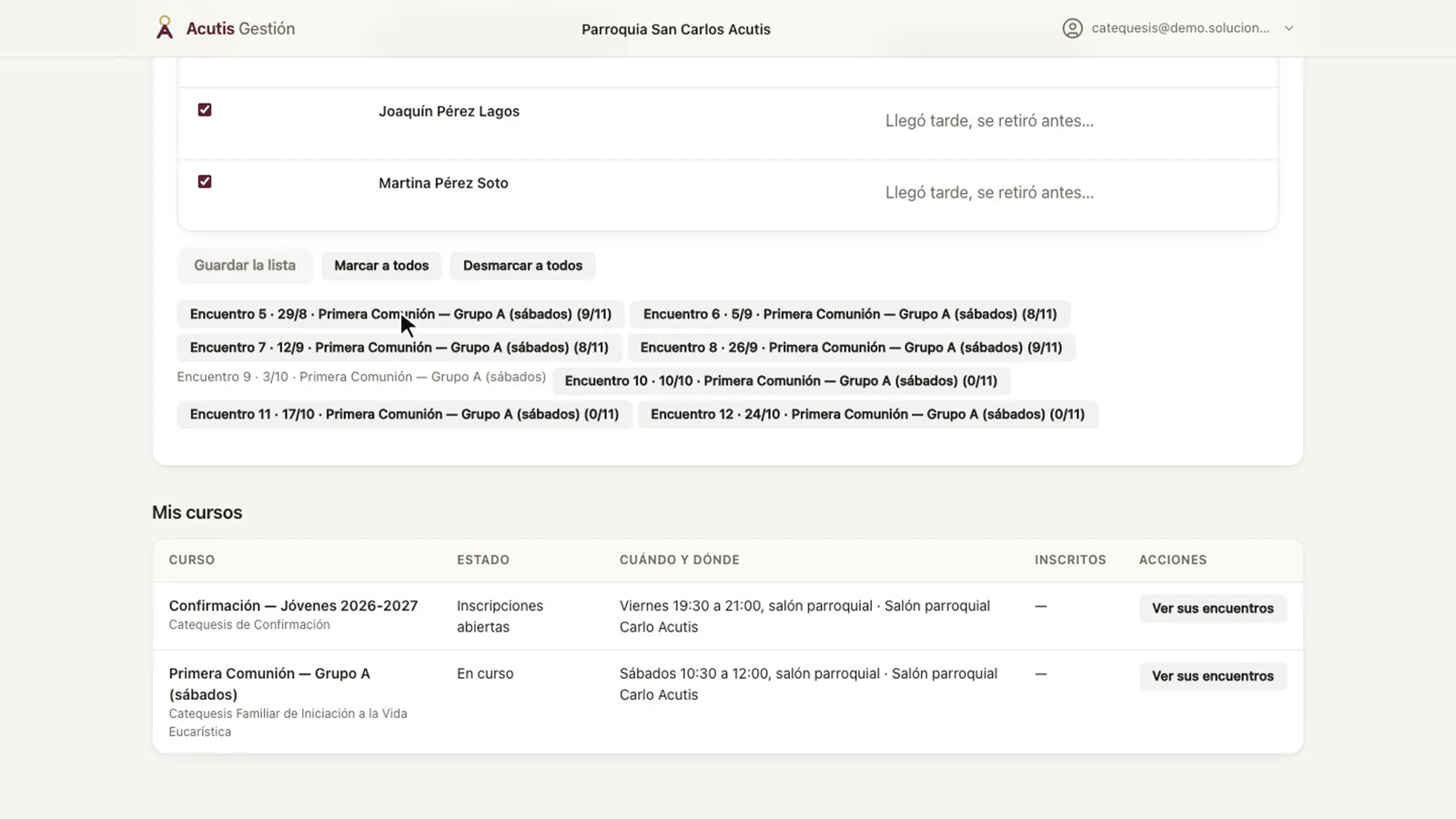Click the ACCIONES column header
1456x819 pixels.
coord(1173,560)
